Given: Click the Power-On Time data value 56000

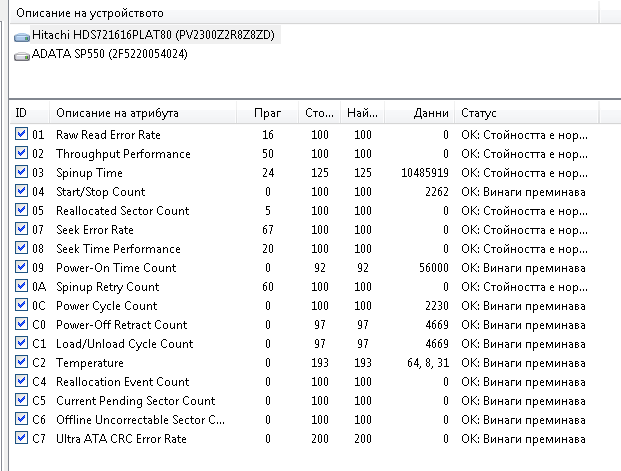Looking at the screenshot, I should coord(434,268).
